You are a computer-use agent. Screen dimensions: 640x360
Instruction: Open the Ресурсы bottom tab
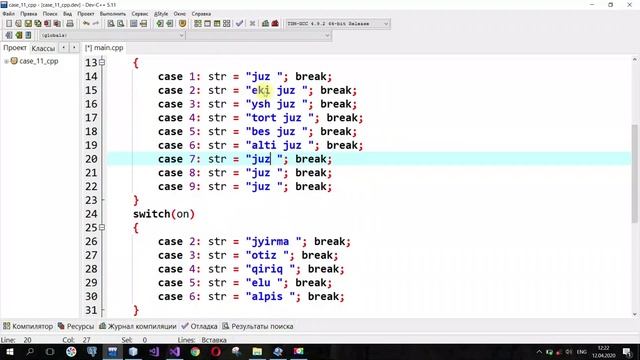coord(76,326)
